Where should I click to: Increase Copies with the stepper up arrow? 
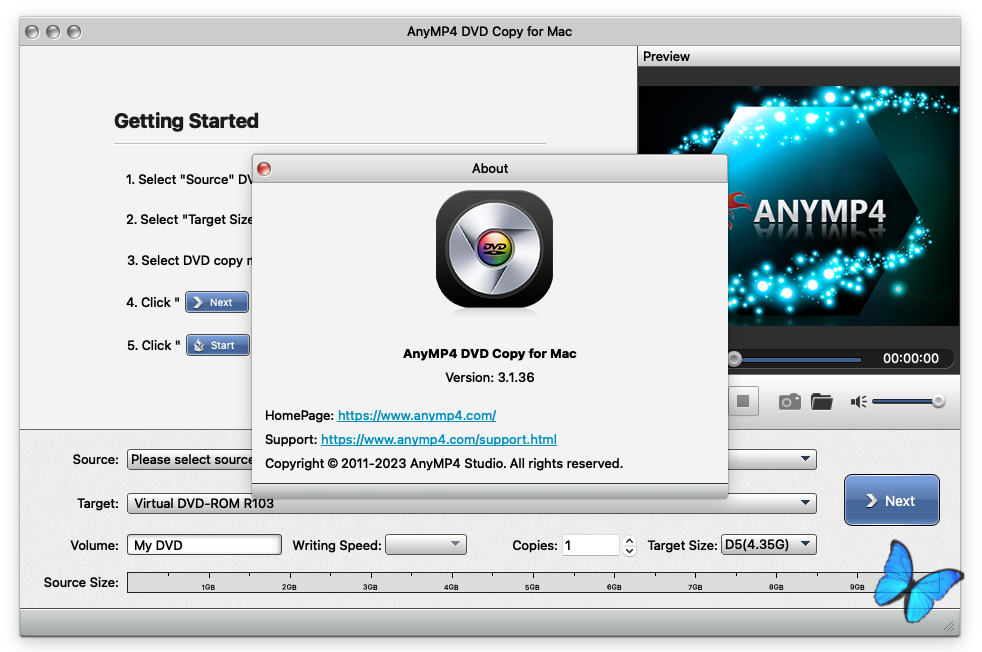629,540
